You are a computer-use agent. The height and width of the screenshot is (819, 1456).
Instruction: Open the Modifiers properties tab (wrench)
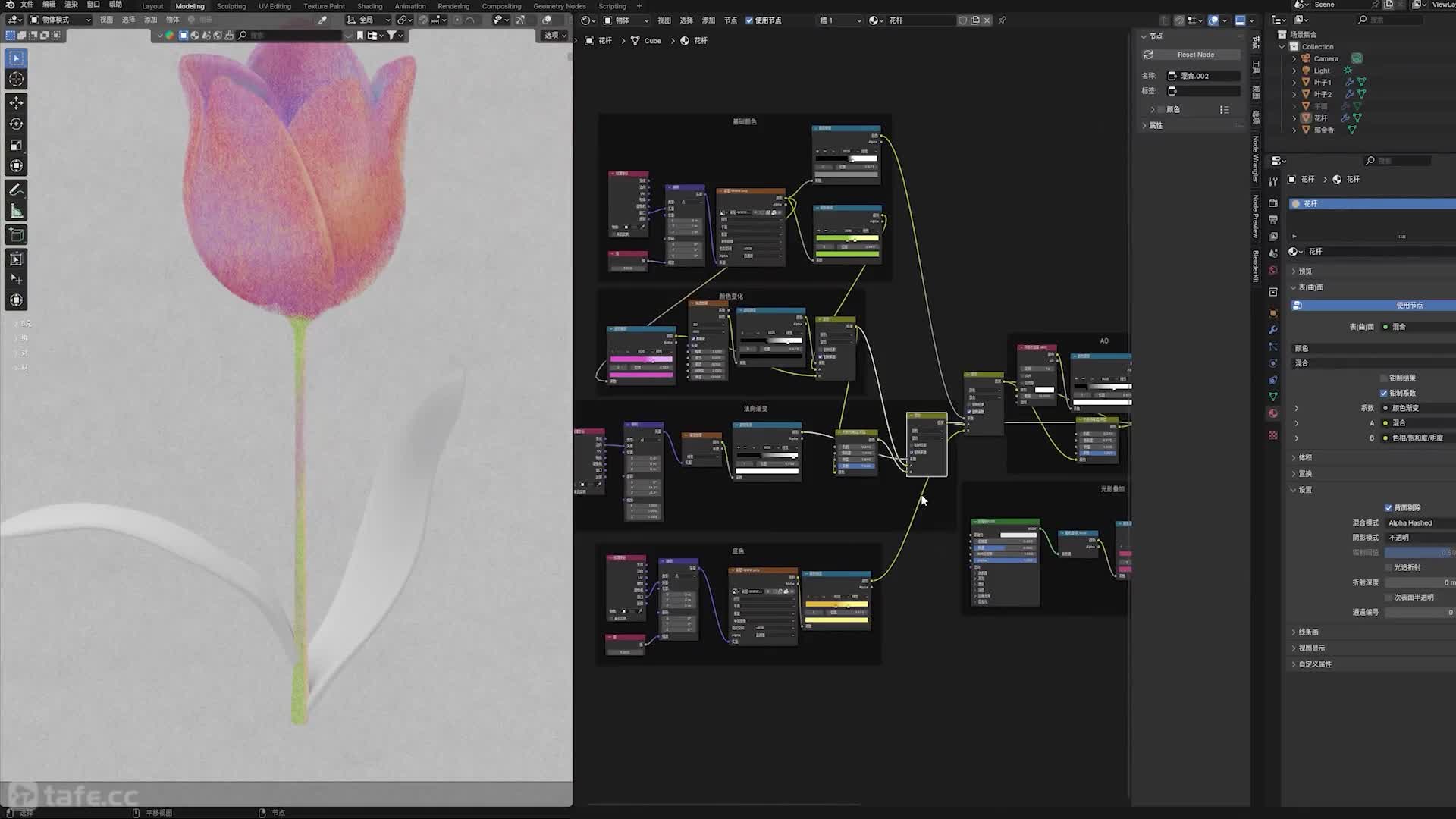click(1273, 330)
